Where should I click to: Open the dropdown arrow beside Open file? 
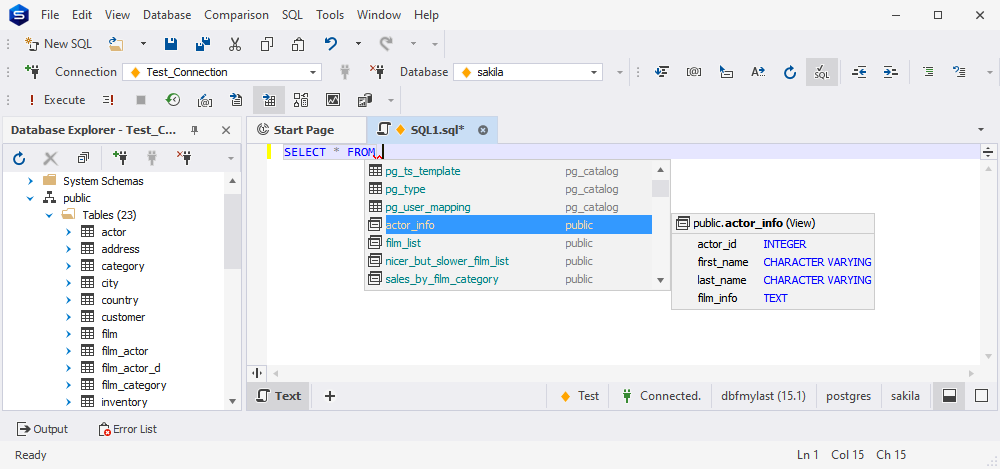coord(143,44)
